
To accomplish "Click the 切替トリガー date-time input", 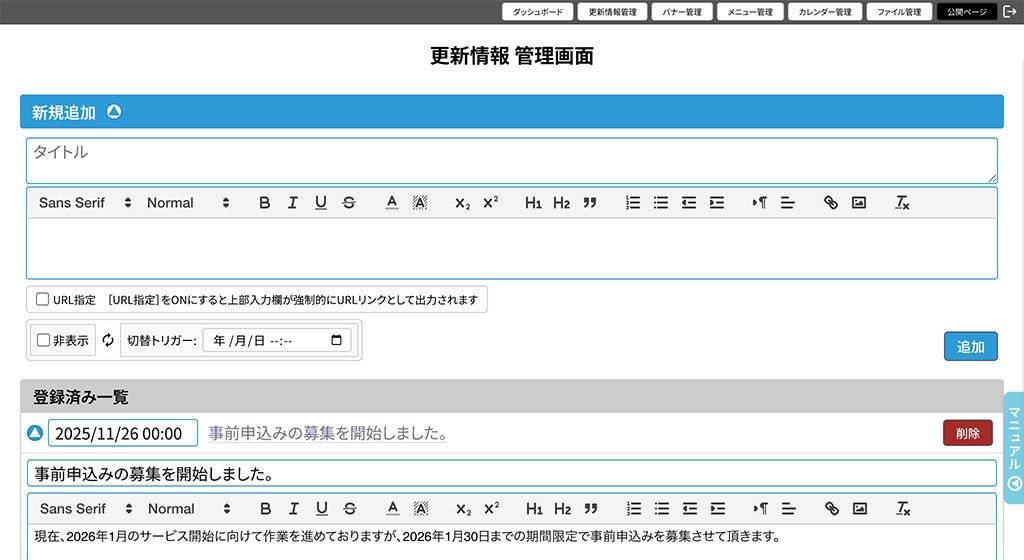I will (x=277, y=340).
